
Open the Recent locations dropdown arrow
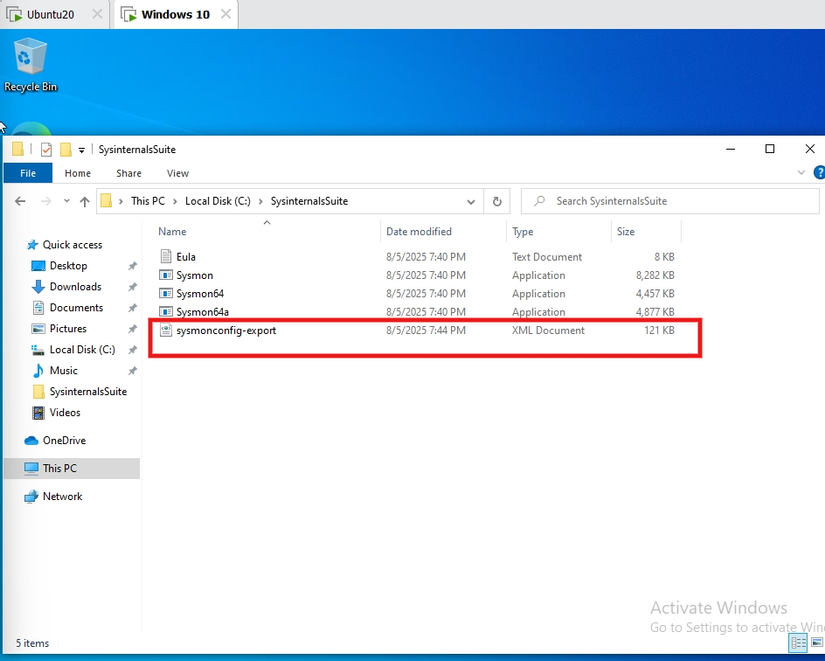click(67, 201)
